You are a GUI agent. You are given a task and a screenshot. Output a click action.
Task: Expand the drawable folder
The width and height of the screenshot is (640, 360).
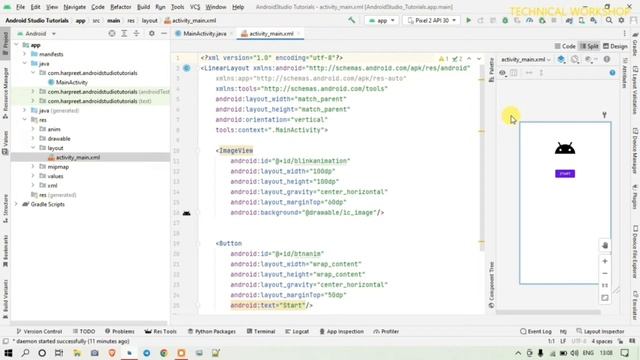[33, 138]
